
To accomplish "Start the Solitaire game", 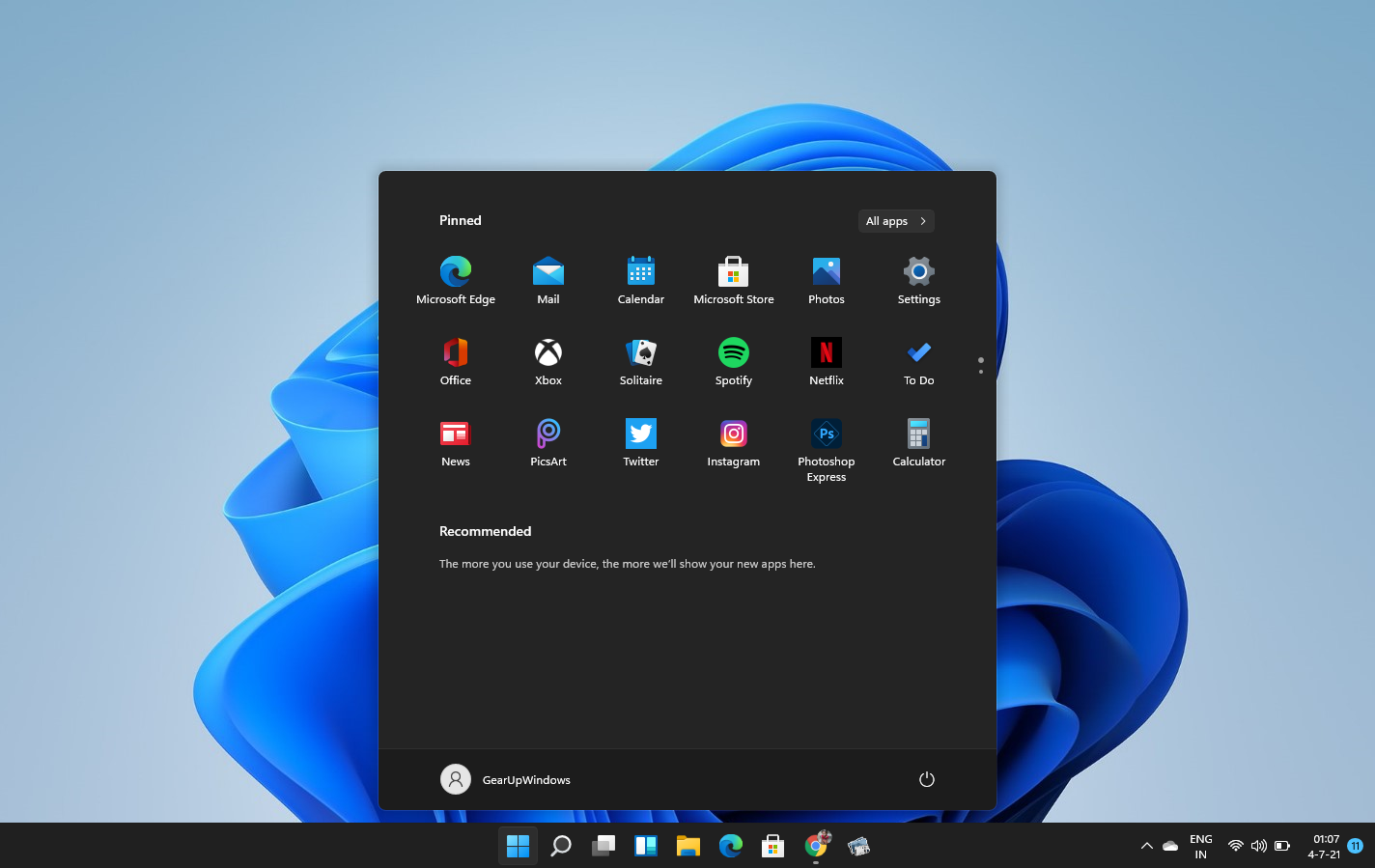I will pyautogui.click(x=641, y=362).
